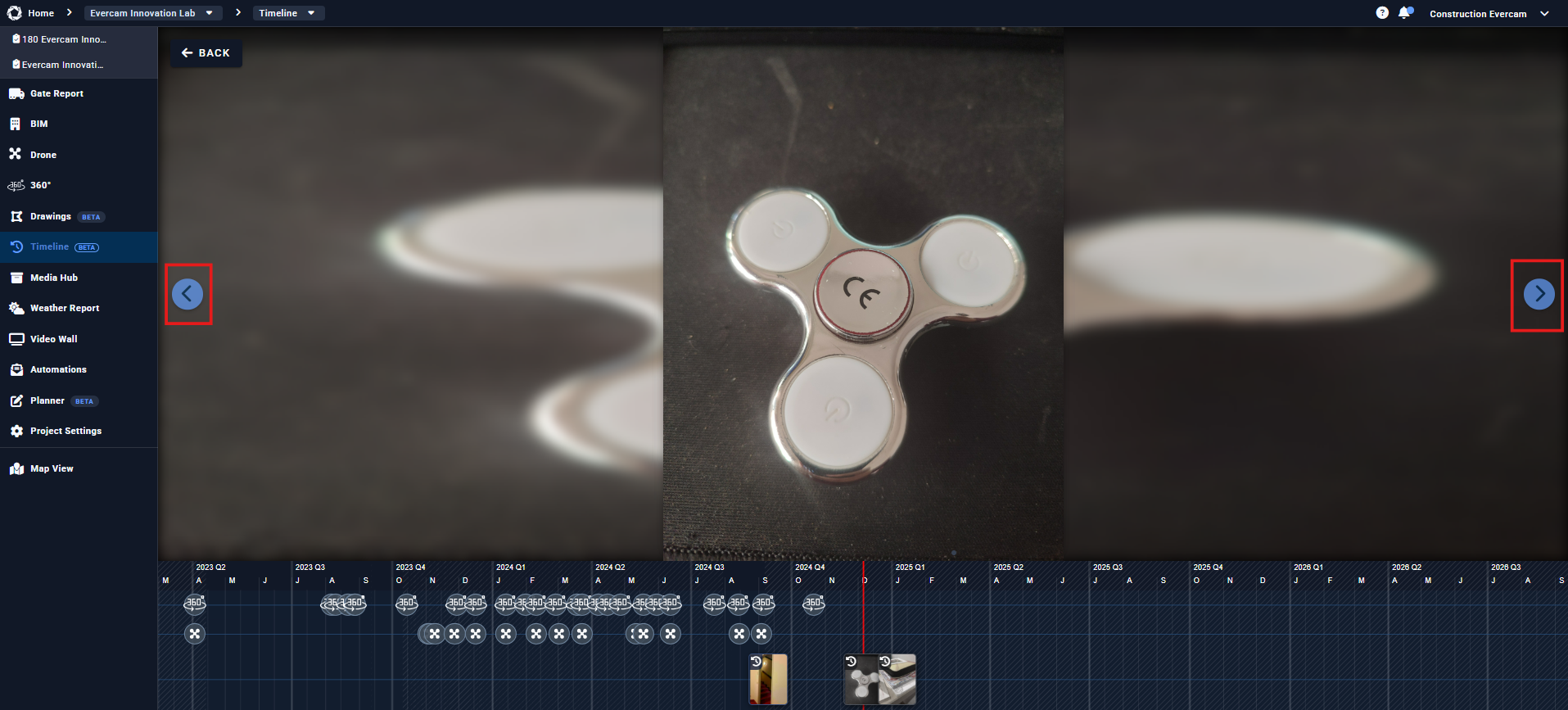The image size is (1568, 710).
Task: Click the Project Settings gear icon
Action: (16, 431)
